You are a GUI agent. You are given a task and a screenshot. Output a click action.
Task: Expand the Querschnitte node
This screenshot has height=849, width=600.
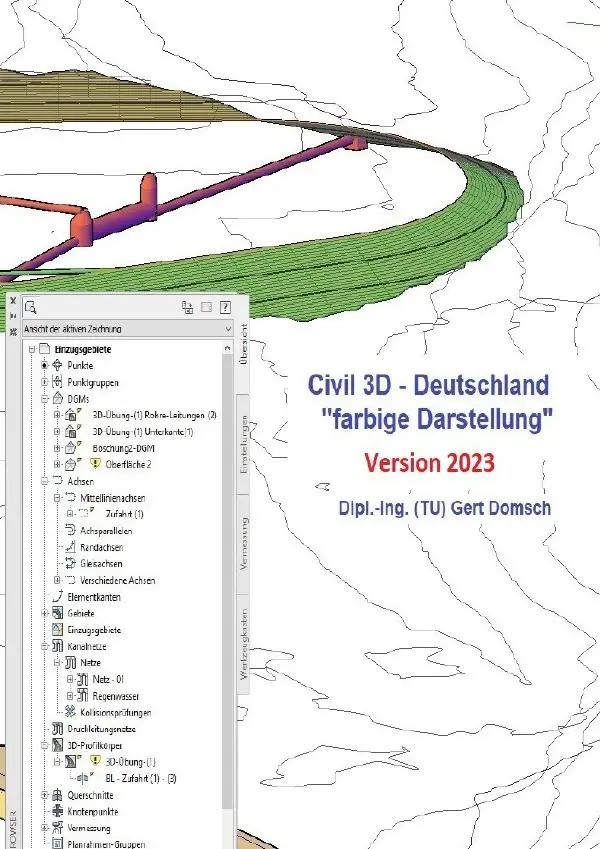[45, 795]
